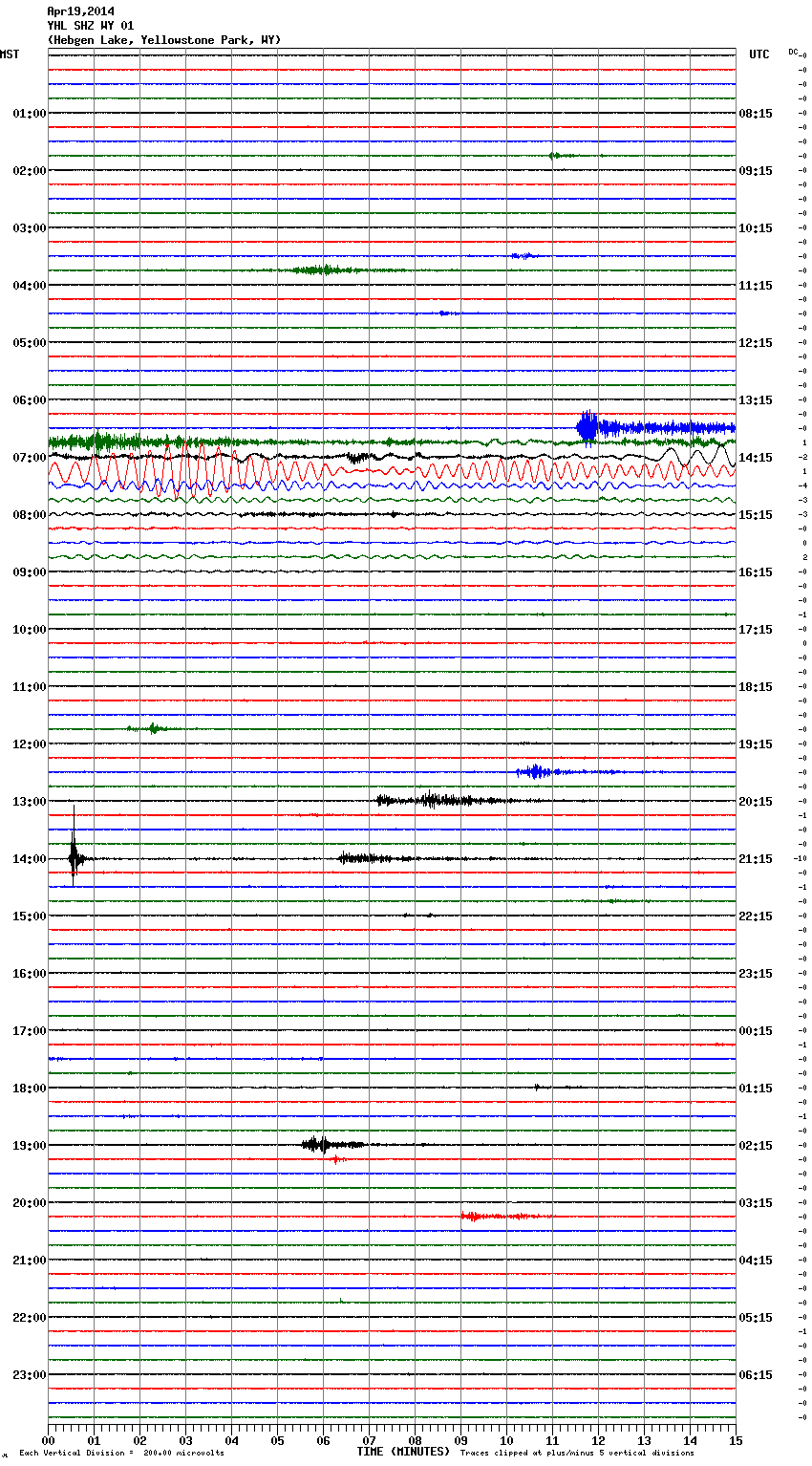Select the 06:00 MST time label

click(29, 400)
